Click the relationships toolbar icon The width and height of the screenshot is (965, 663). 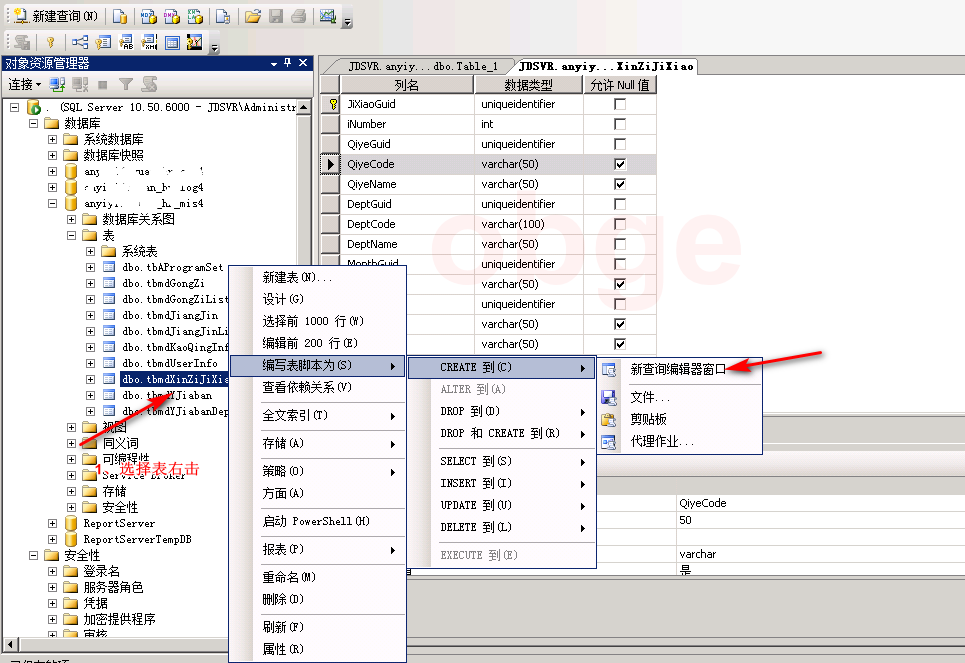tap(80, 42)
